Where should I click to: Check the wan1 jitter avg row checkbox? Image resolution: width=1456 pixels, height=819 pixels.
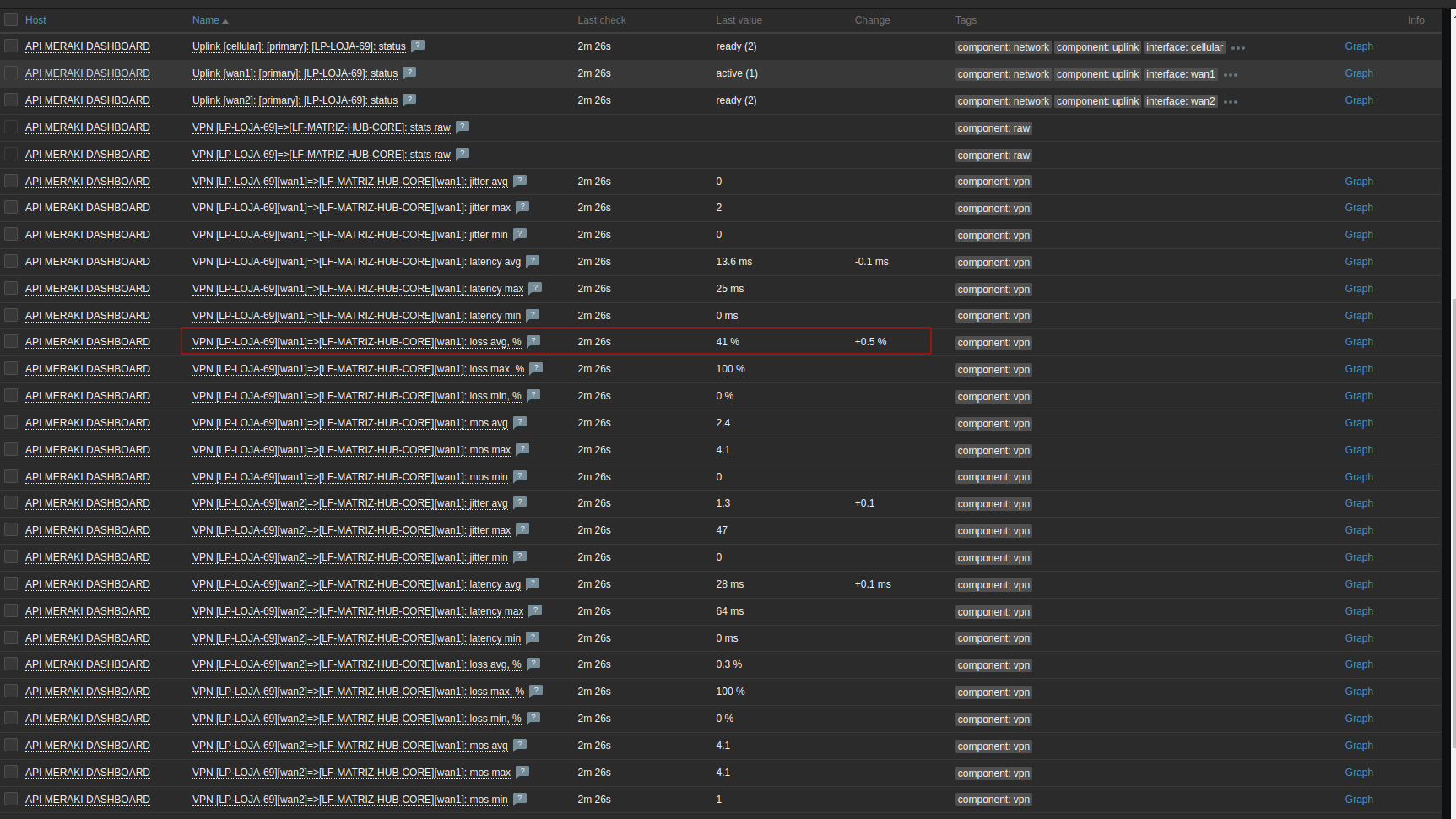pos(11,181)
